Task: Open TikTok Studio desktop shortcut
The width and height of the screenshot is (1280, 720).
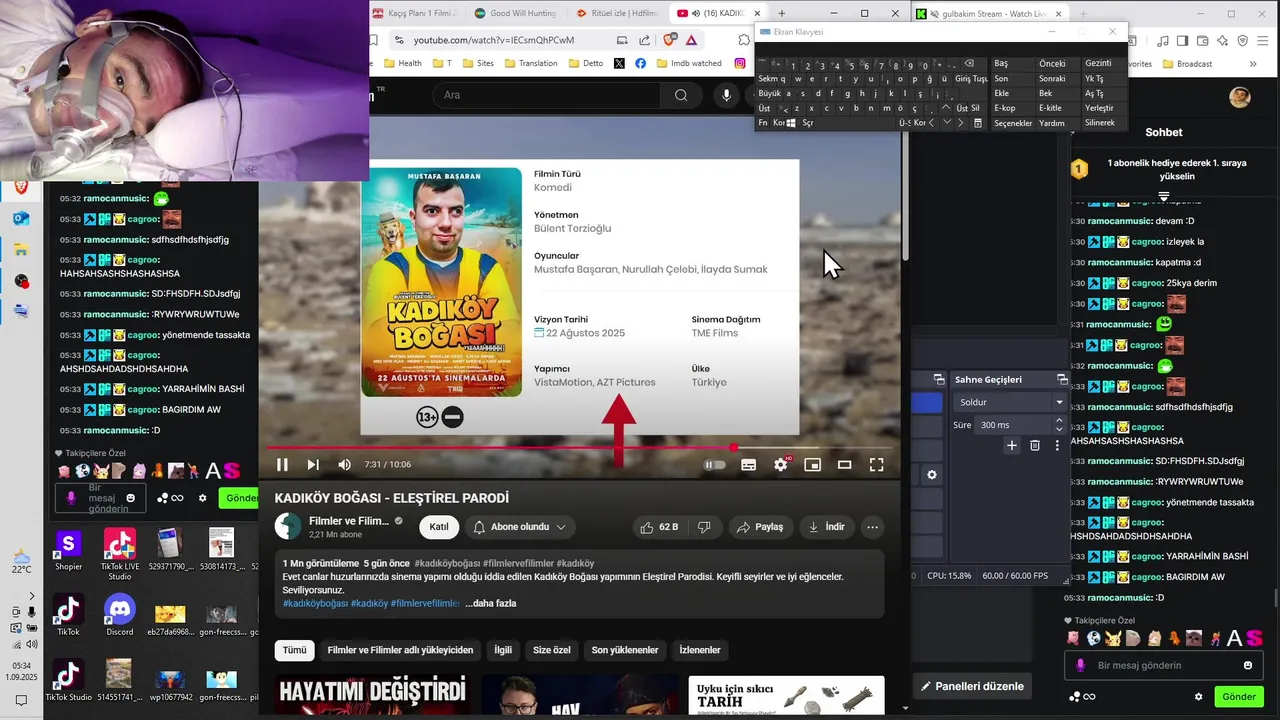Action: click(68, 680)
